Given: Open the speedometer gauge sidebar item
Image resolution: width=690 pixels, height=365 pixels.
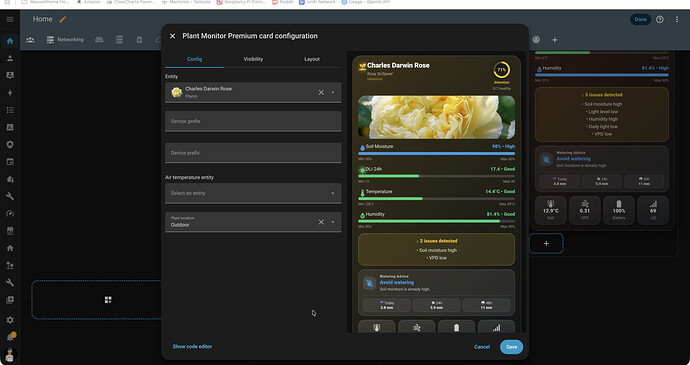Looking at the screenshot, I should click(10, 214).
